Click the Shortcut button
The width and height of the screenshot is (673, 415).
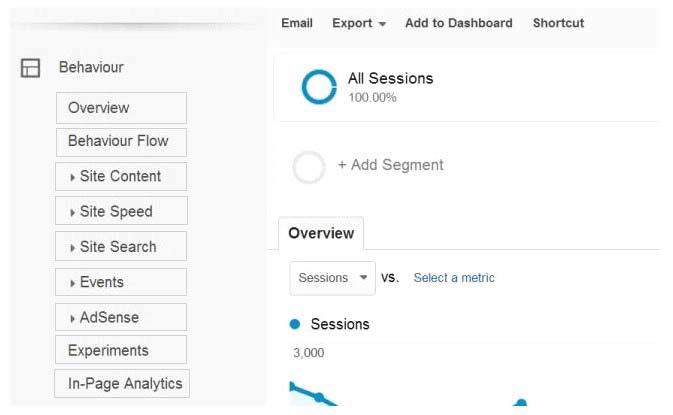[558, 23]
